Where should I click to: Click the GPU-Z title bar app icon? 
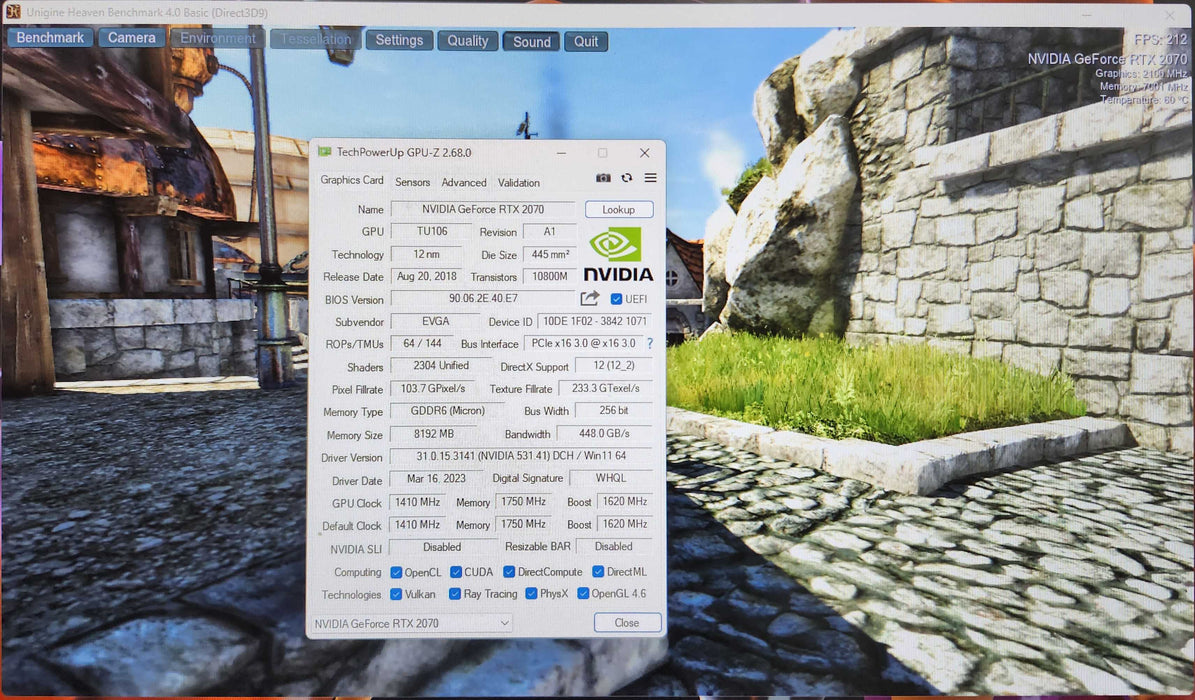point(325,152)
